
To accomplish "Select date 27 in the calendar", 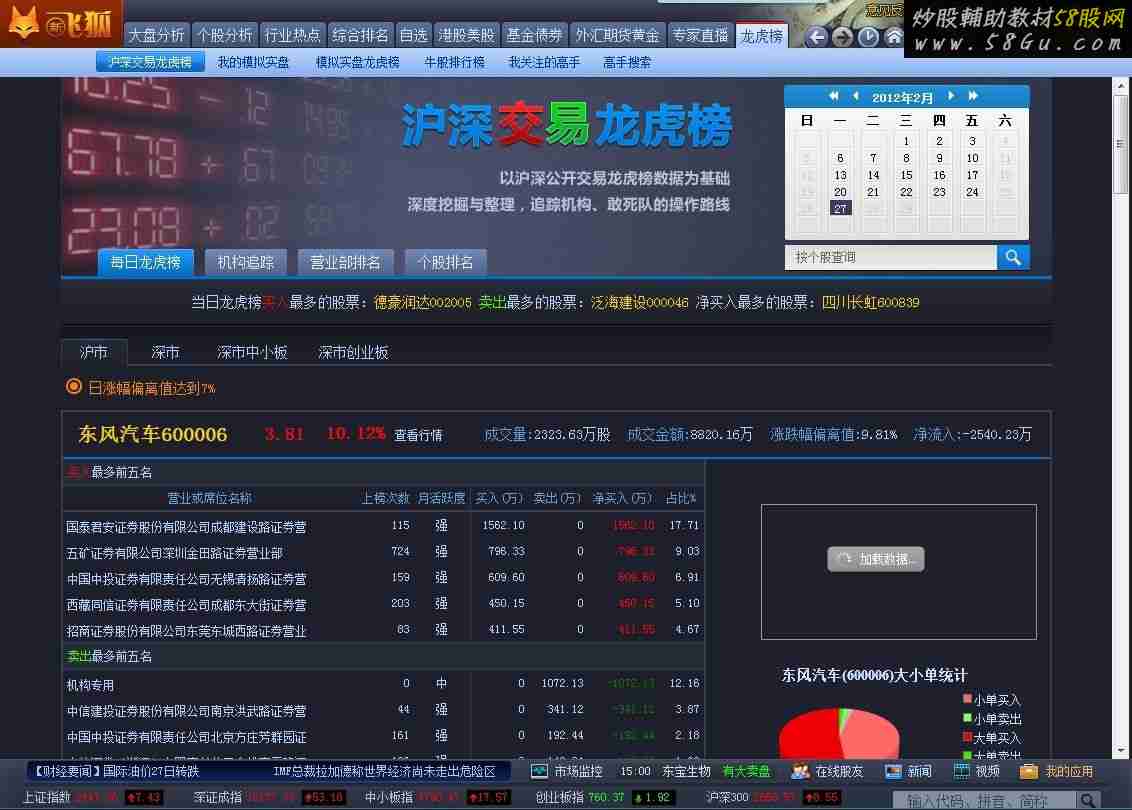I will click(840, 209).
